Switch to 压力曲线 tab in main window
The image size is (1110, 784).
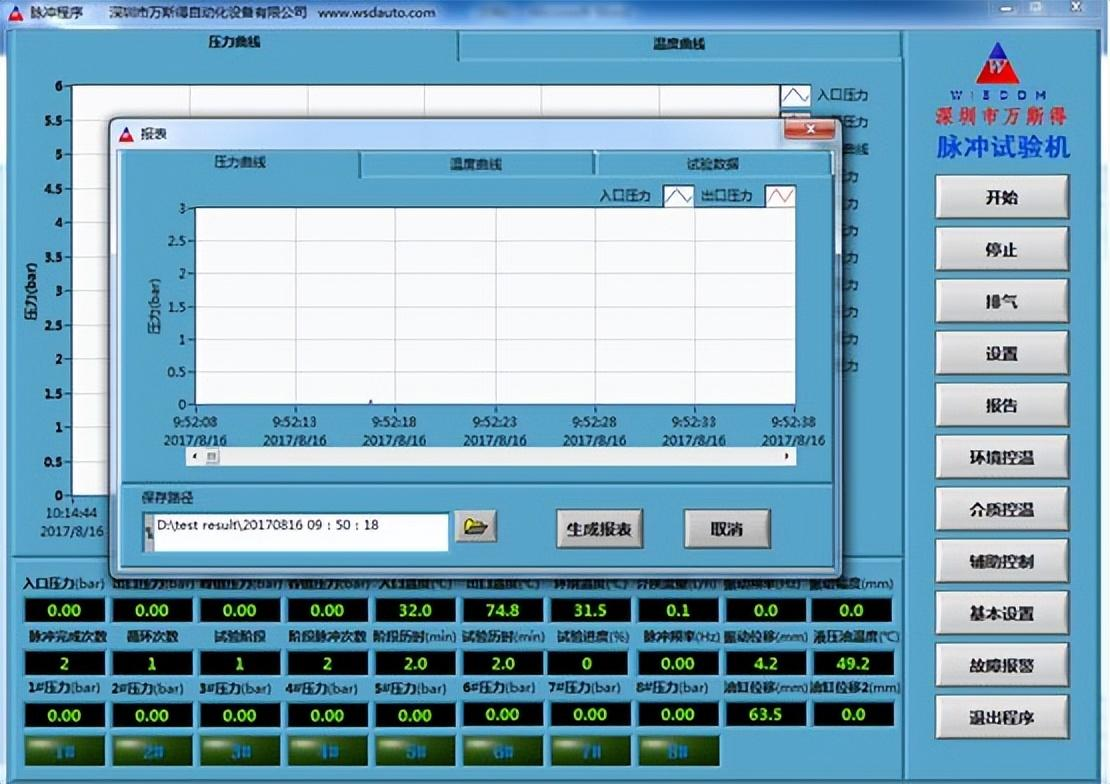[x=234, y=42]
